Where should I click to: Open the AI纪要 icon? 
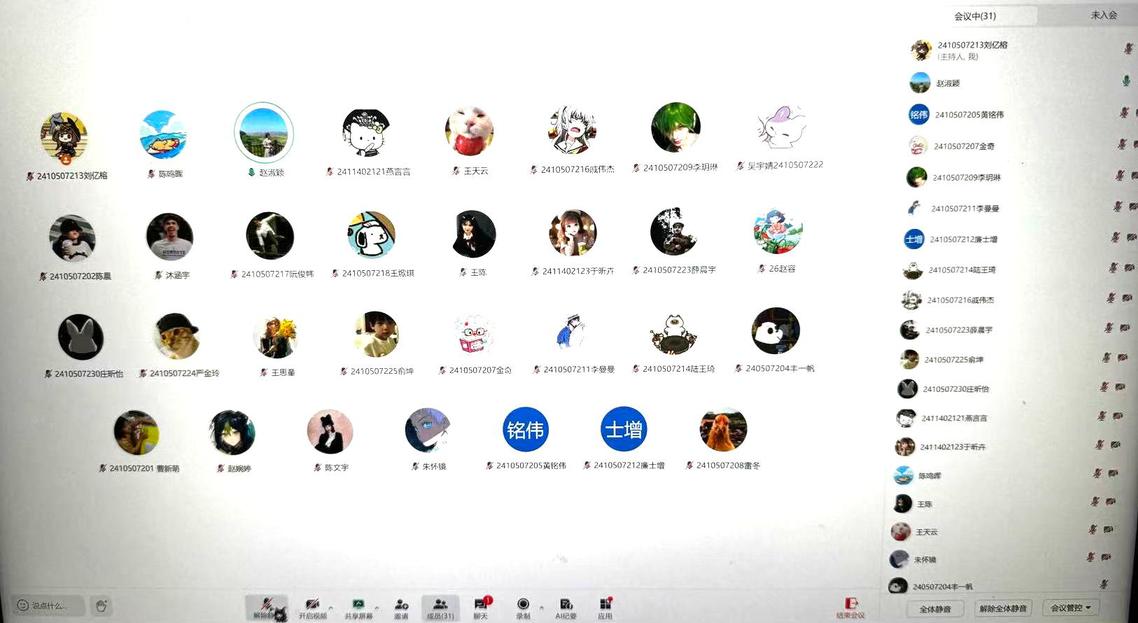coord(566,606)
